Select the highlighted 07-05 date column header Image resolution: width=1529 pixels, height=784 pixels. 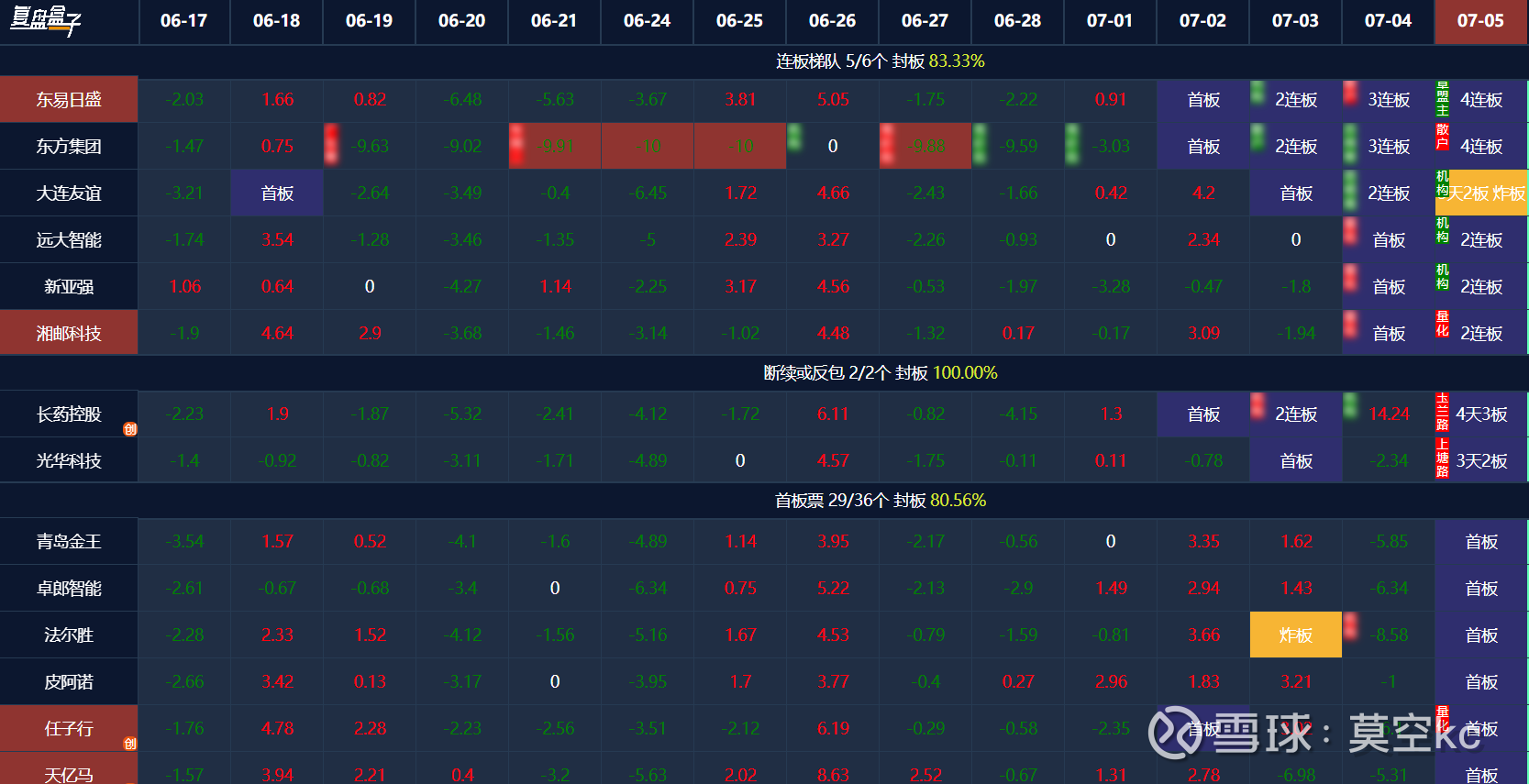(x=1480, y=21)
